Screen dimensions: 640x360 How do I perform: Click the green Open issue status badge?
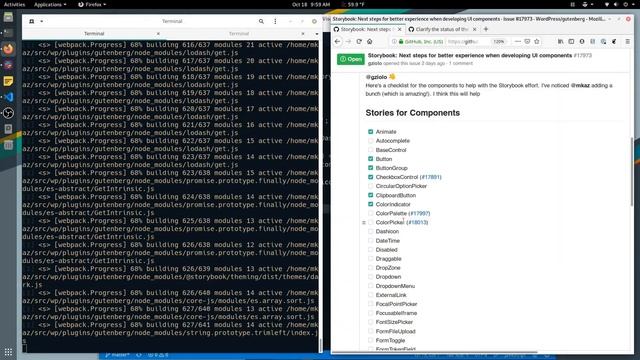pos(351,59)
